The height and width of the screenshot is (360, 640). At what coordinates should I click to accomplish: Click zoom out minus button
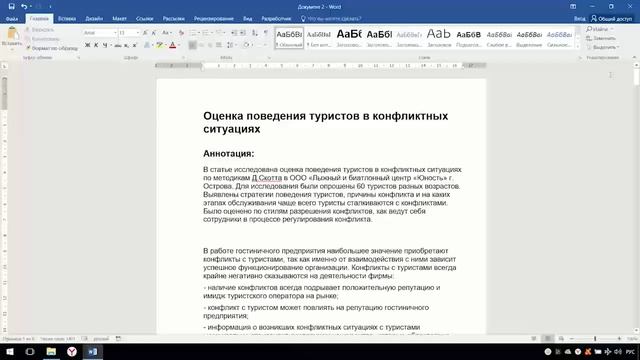(x=572, y=338)
